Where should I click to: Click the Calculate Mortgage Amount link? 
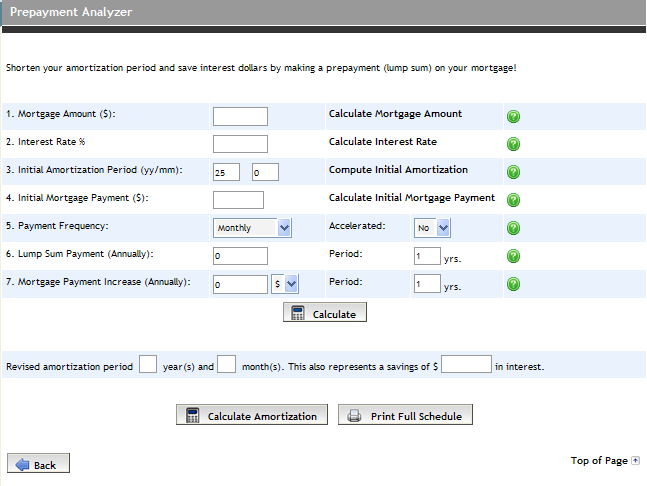(395, 114)
